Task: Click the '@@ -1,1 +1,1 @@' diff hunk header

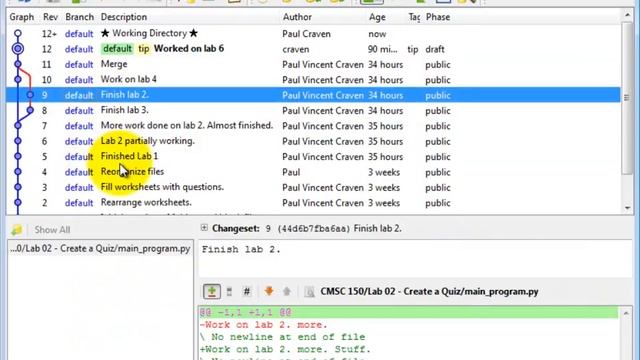Action: tap(408, 313)
